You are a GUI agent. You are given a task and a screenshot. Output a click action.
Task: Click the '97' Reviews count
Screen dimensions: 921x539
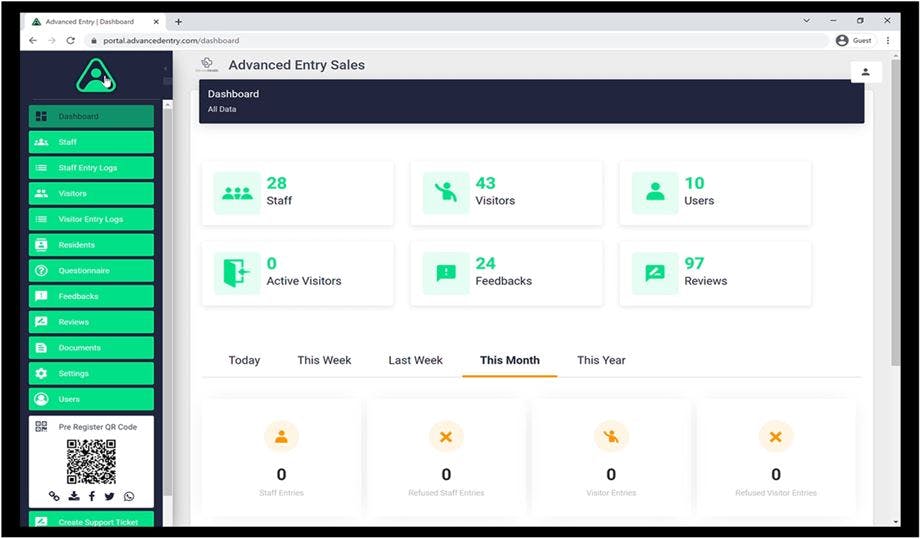(694, 263)
